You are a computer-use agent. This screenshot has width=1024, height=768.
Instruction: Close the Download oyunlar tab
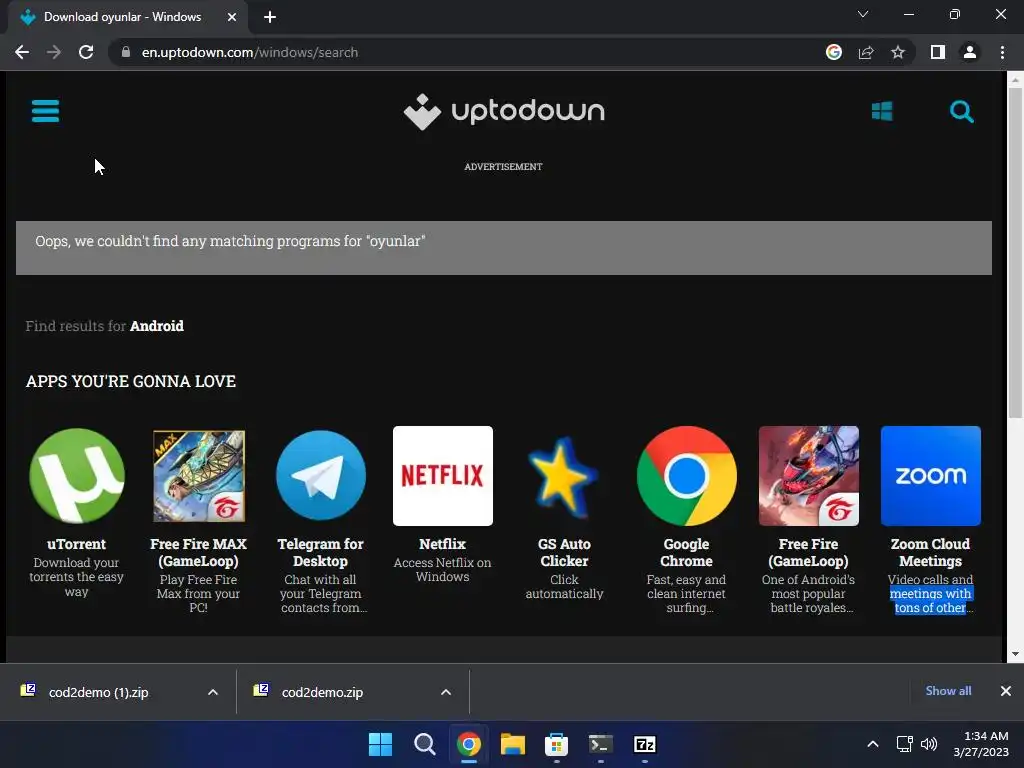[x=232, y=17]
